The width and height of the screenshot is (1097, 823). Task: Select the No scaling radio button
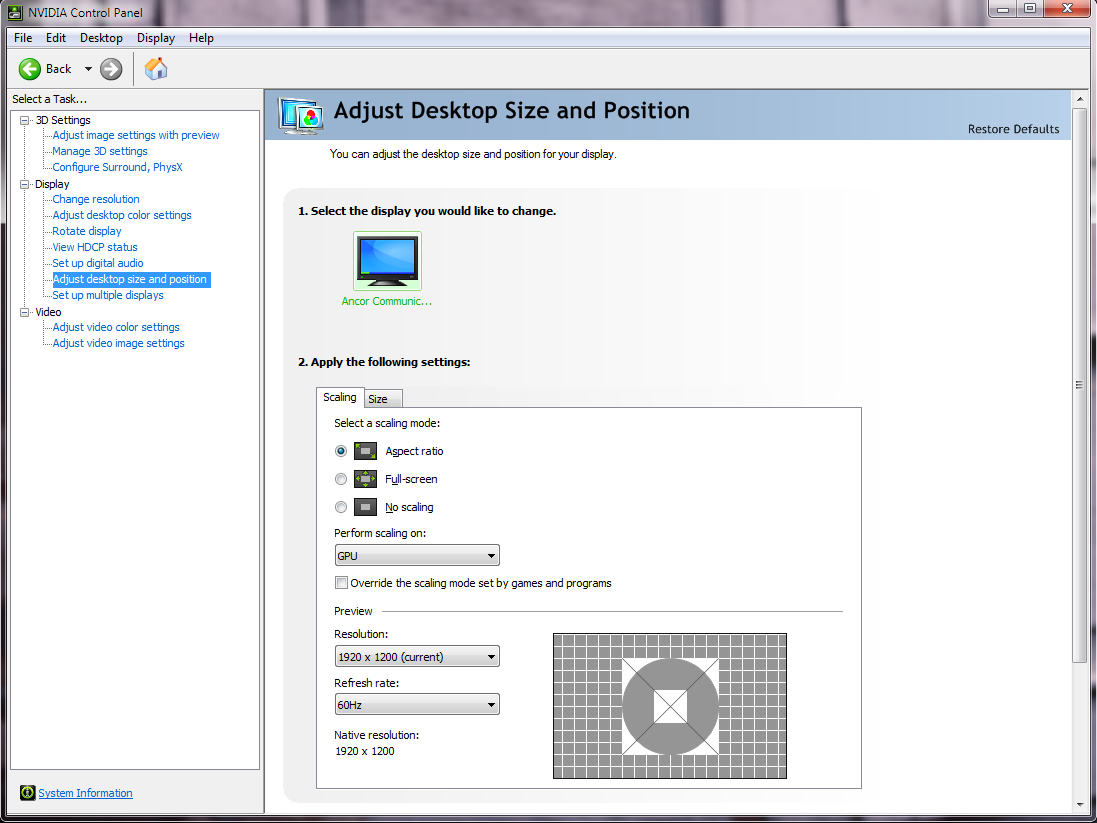tap(341, 507)
